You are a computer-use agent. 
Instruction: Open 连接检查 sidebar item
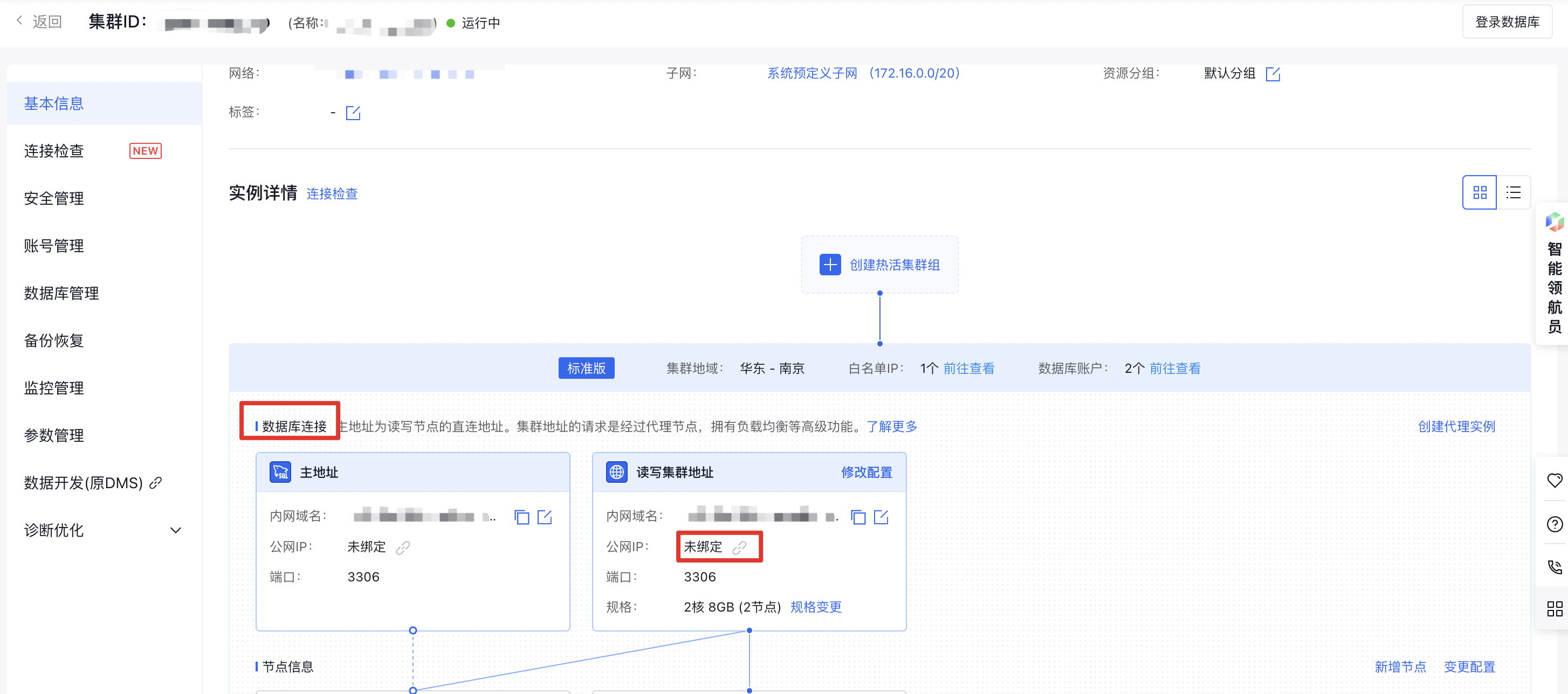[53, 151]
